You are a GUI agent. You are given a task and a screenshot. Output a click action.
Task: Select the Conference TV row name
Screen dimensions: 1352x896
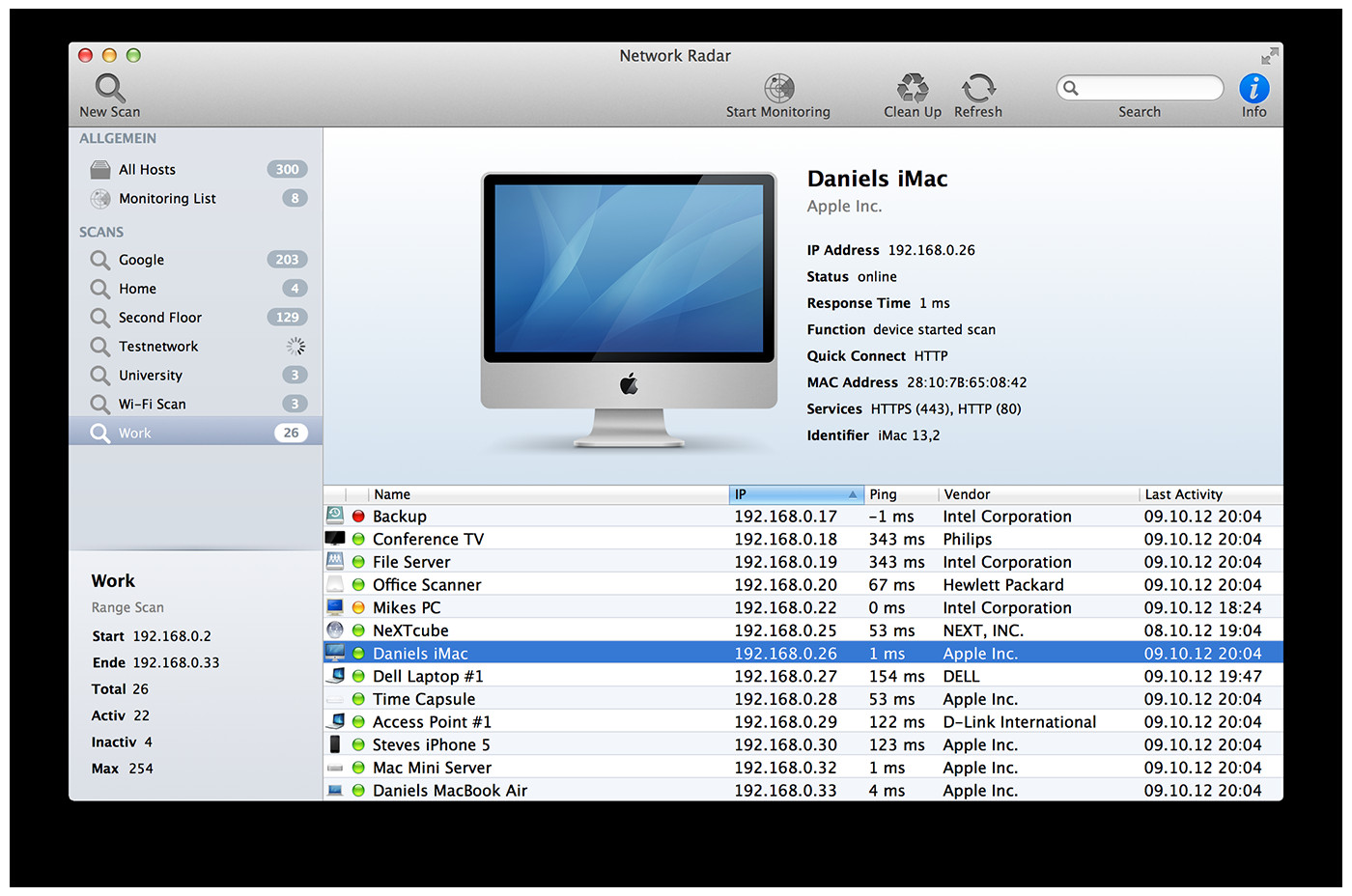(x=428, y=539)
